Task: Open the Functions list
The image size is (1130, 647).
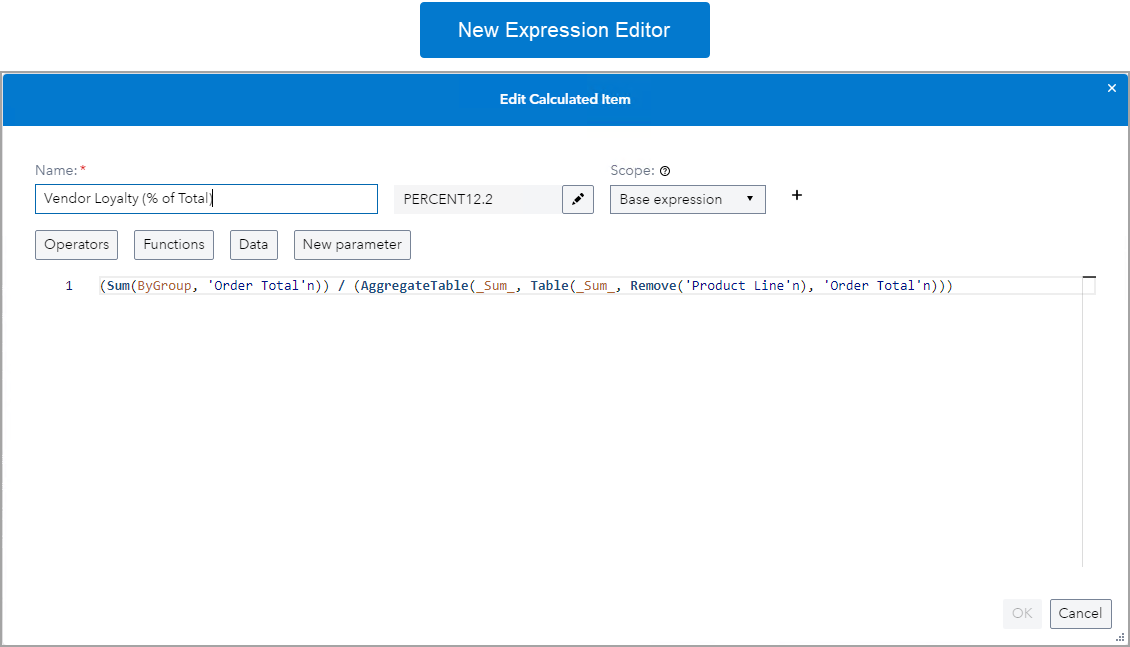Action: click(x=173, y=244)
